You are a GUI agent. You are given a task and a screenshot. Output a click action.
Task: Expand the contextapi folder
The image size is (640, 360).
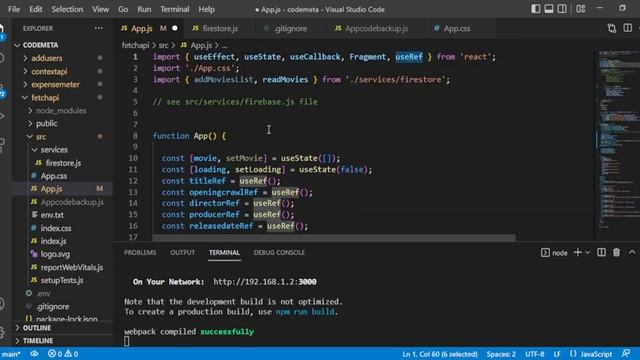pos(49,71)
